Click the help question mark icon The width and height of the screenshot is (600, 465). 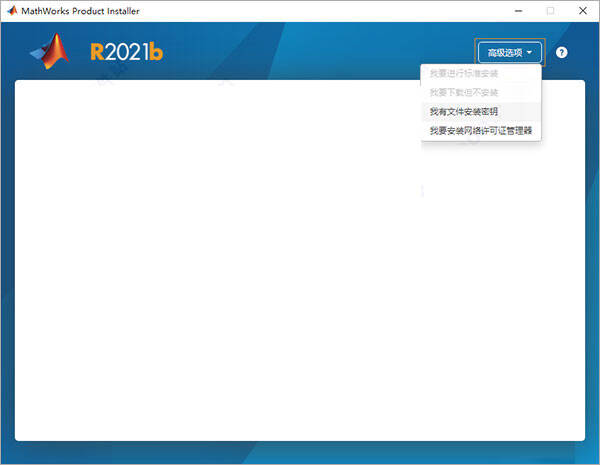pos(562,52)
